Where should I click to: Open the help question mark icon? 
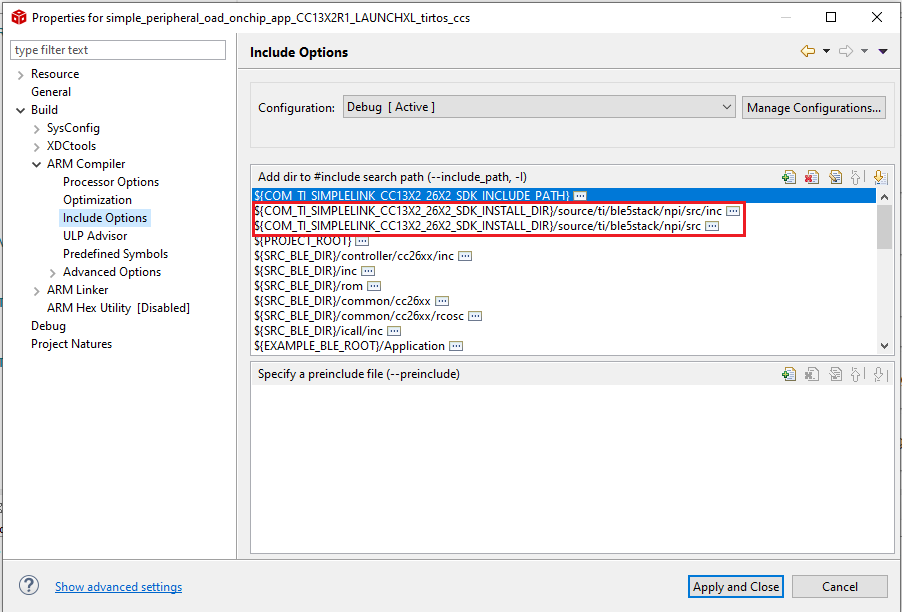click(x=29, y=586)
